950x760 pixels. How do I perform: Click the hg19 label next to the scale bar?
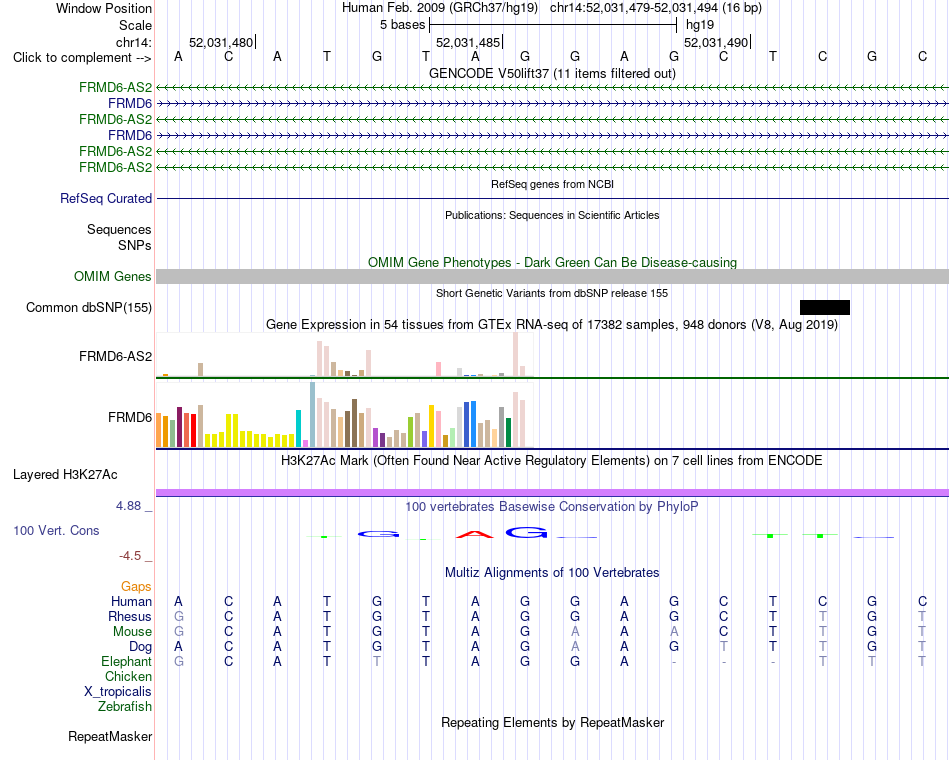[700, 25]
